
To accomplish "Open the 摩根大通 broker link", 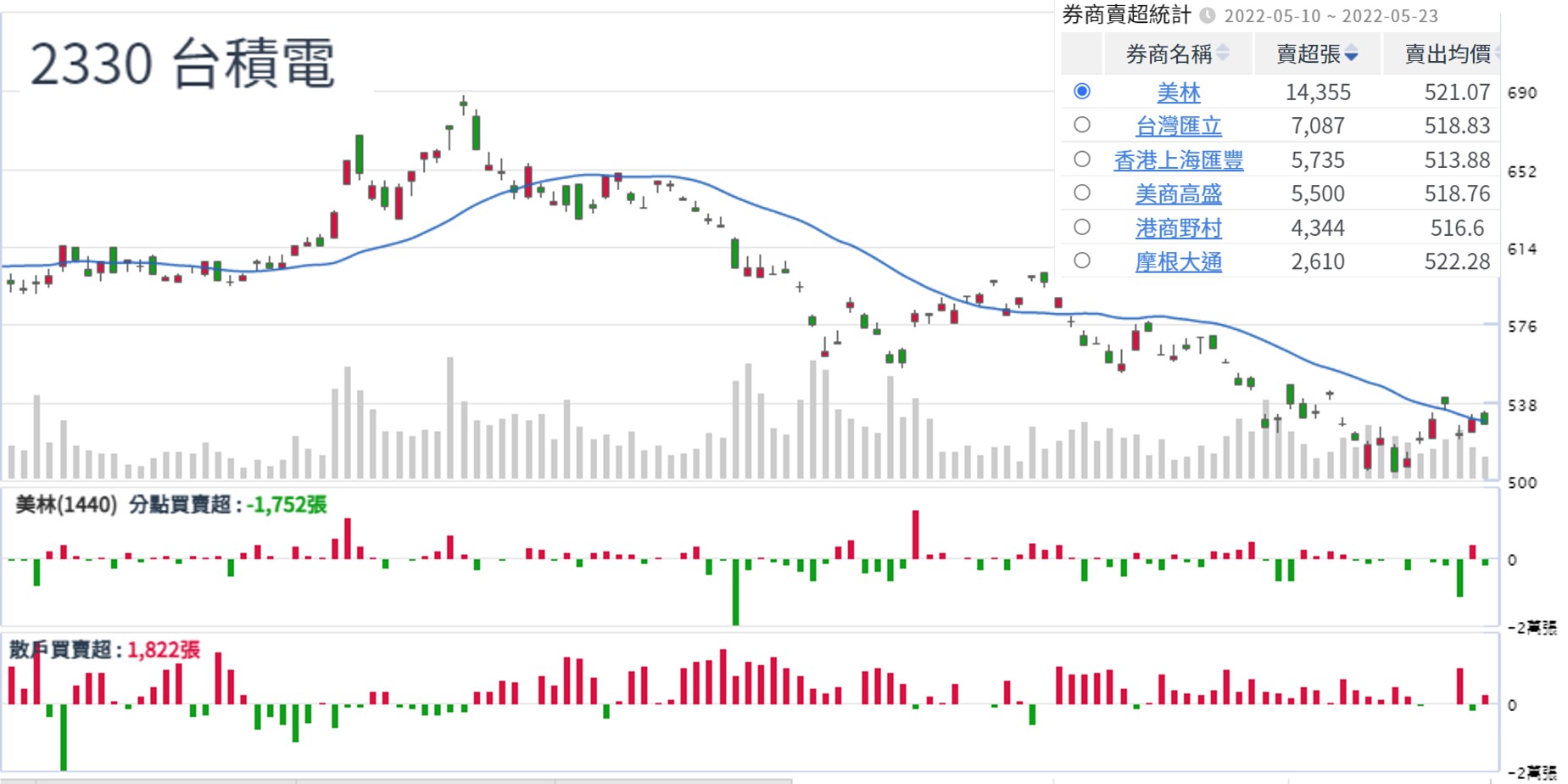I will (1179, 261).
